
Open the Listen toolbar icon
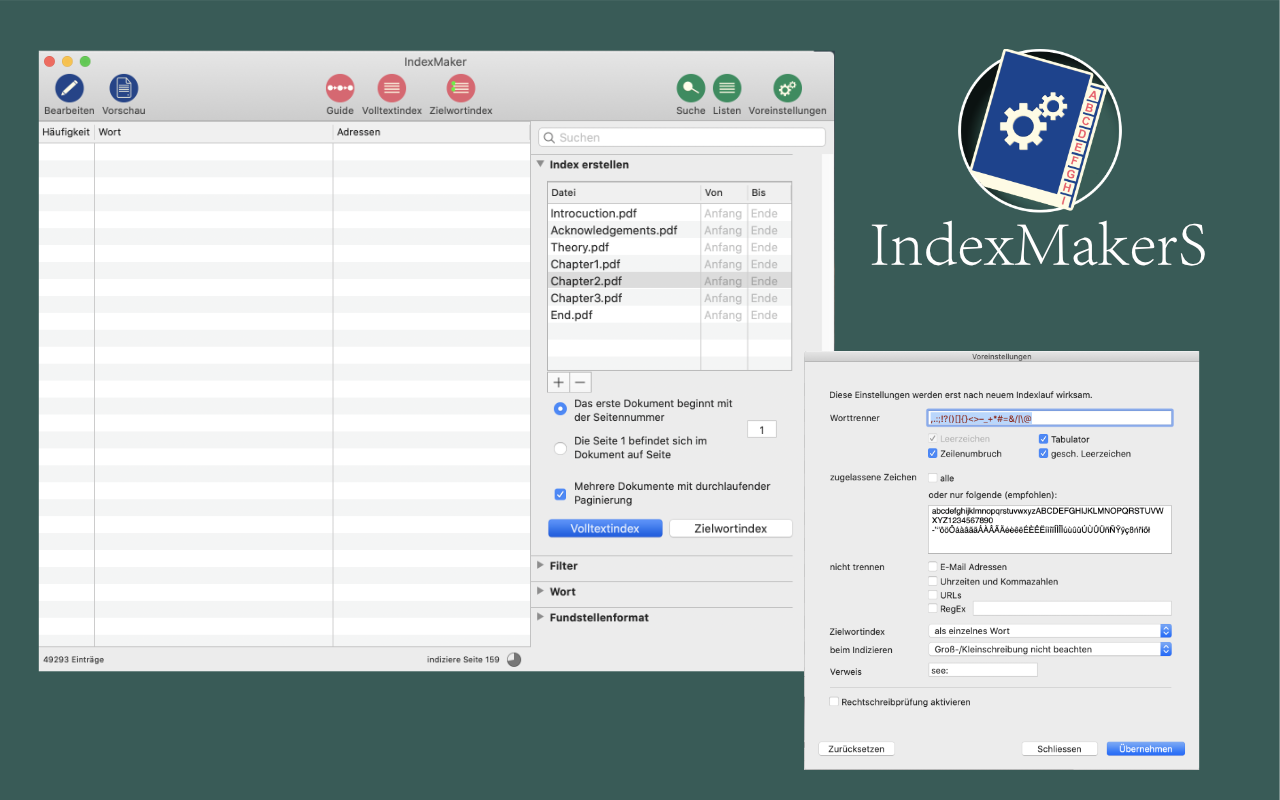(727, 88)
